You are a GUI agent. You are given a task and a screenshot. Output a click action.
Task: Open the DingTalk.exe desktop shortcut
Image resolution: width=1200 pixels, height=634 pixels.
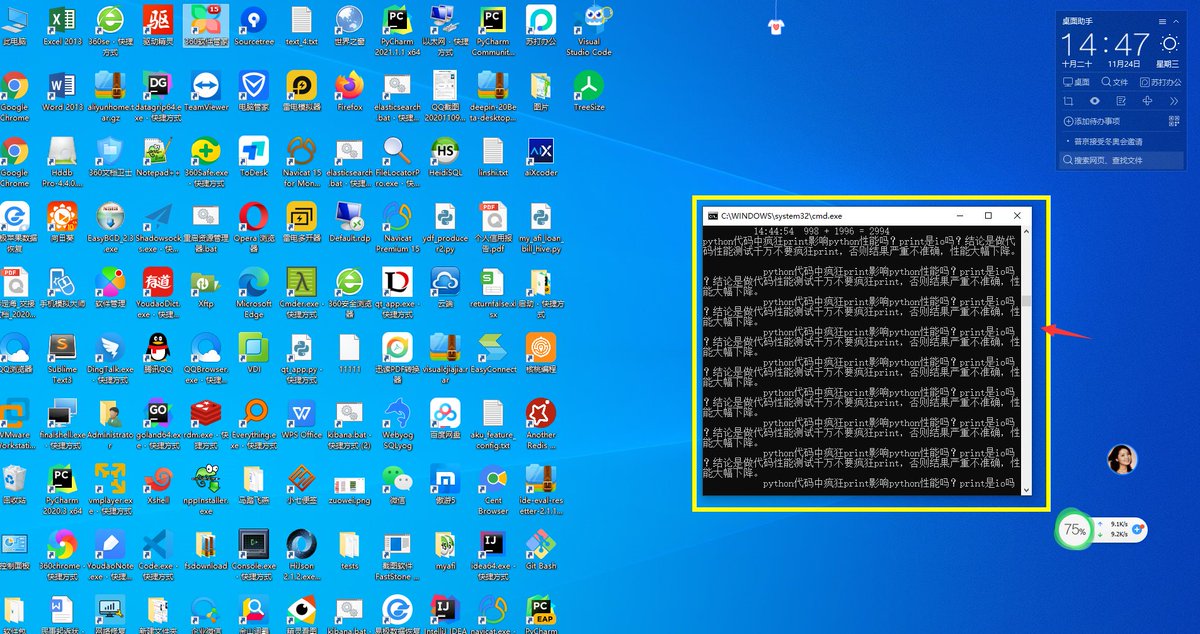tap(110, 357)
